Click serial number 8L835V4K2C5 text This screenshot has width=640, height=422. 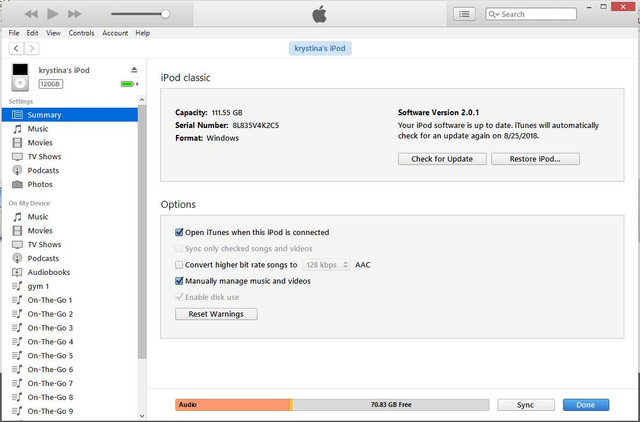pos(256,125)
